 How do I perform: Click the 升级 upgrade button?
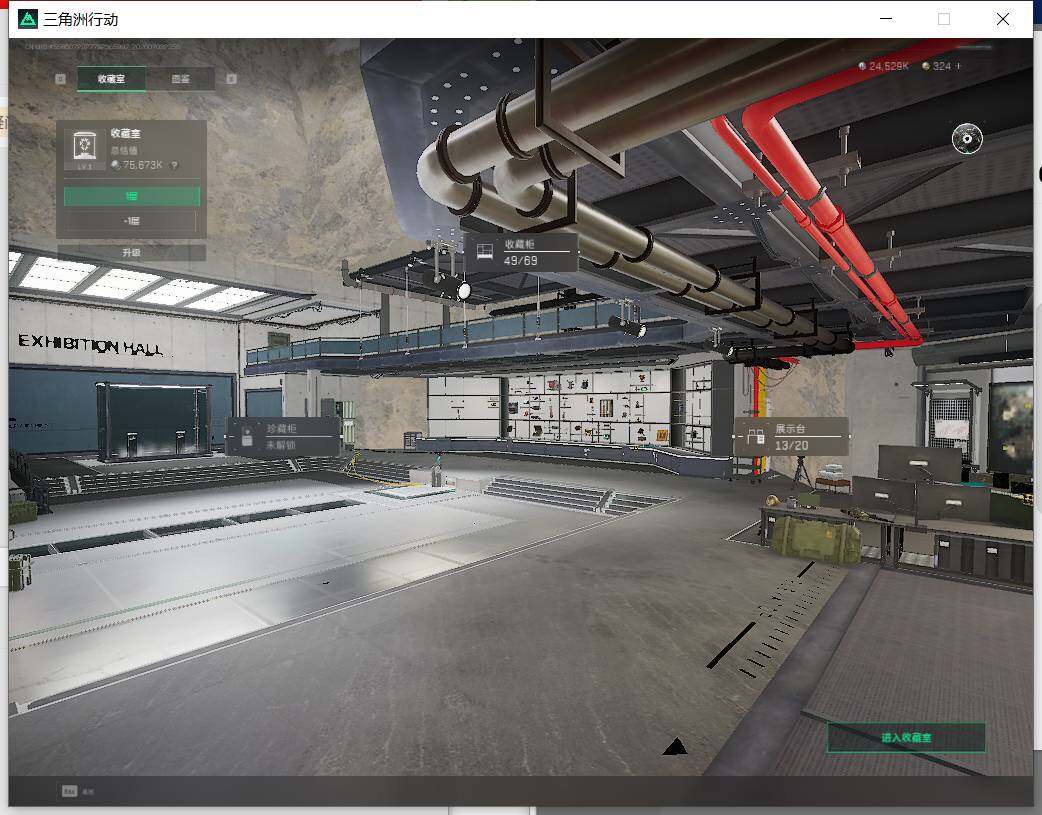coord(132,253)
